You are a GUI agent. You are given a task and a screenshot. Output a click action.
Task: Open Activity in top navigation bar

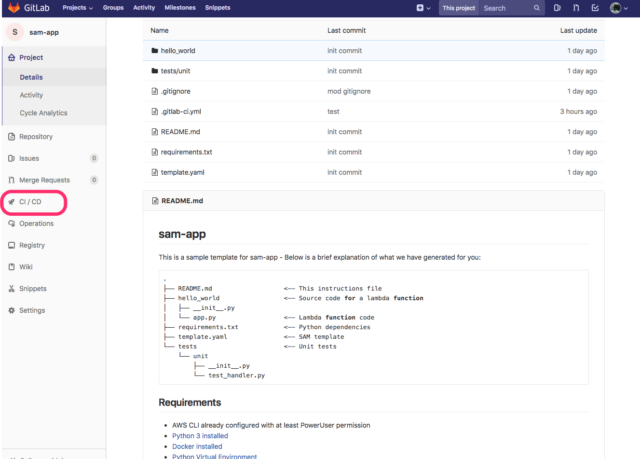[x=144, y=8]
